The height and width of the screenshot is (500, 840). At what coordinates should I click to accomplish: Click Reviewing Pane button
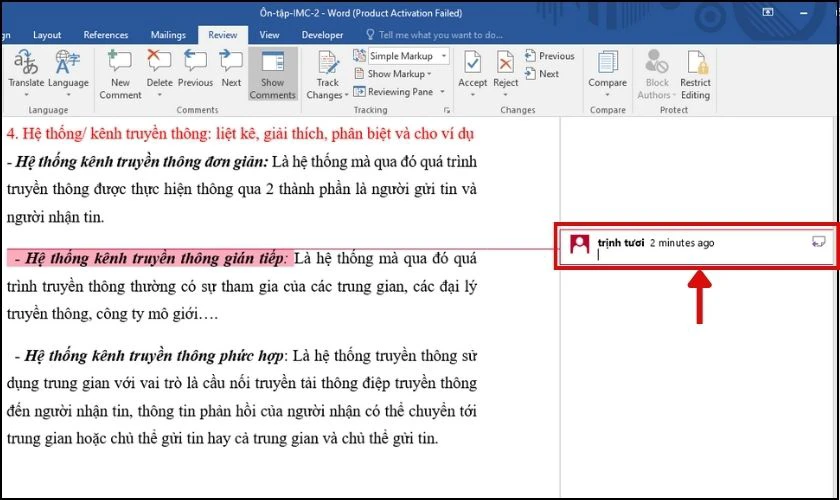pos(394,92)
